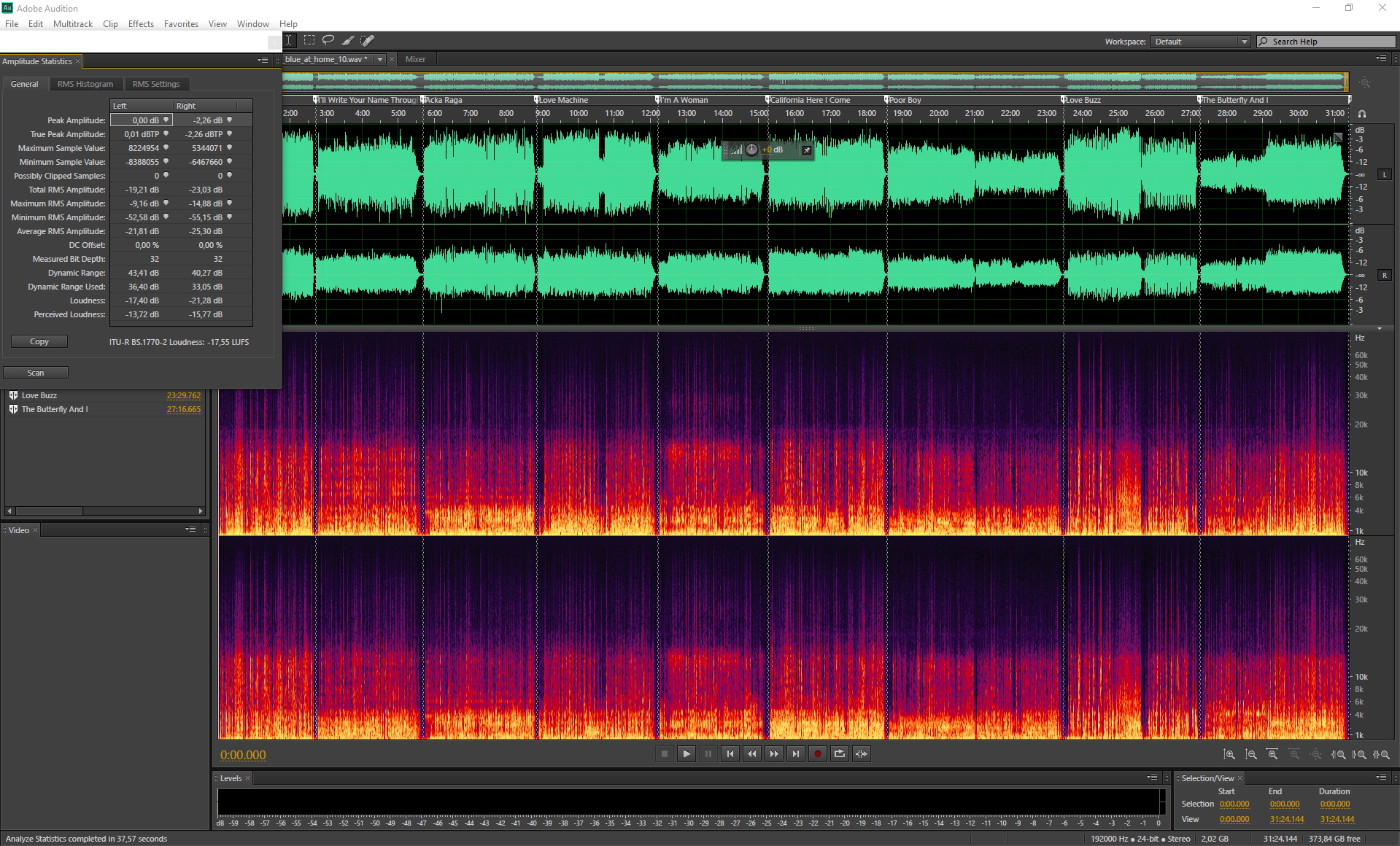Jump to left Minimum Sample Value dot
1400x846 pixels.
coord(166,161)
